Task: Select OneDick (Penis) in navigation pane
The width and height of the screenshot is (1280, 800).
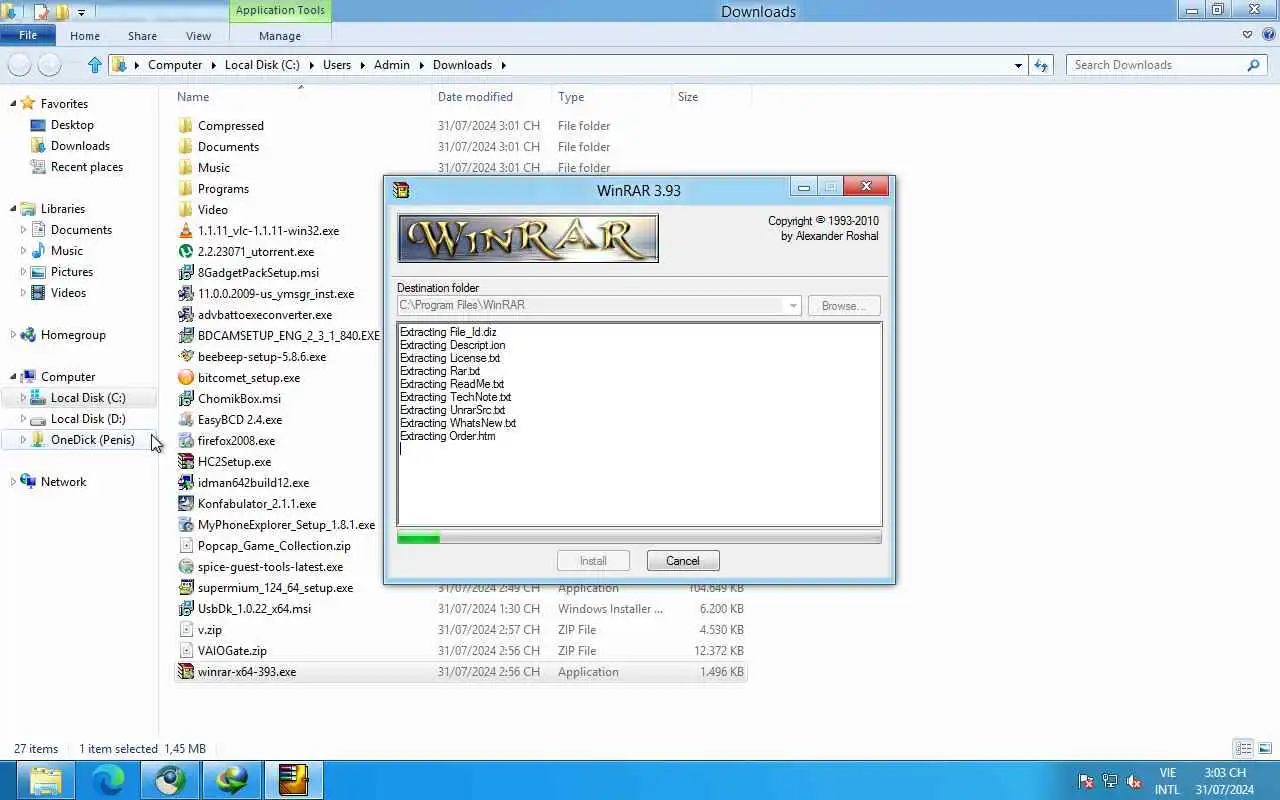Action: tap(92, 440)
